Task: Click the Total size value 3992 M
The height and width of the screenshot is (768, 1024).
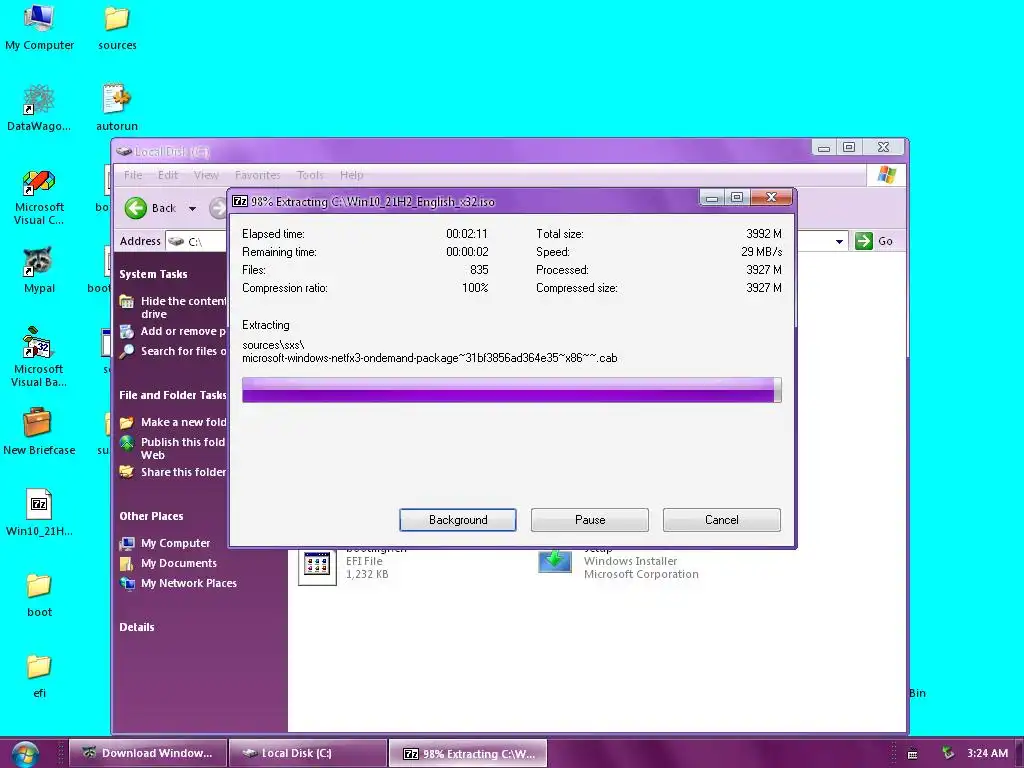Action: pyautogui.click(x=763, y=234)
